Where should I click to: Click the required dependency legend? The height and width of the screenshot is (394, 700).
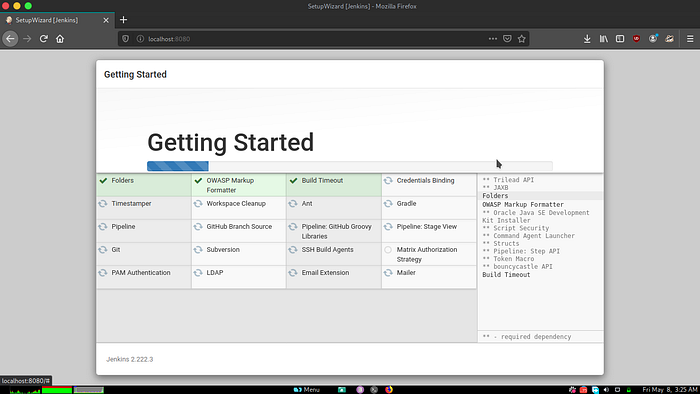527,337
